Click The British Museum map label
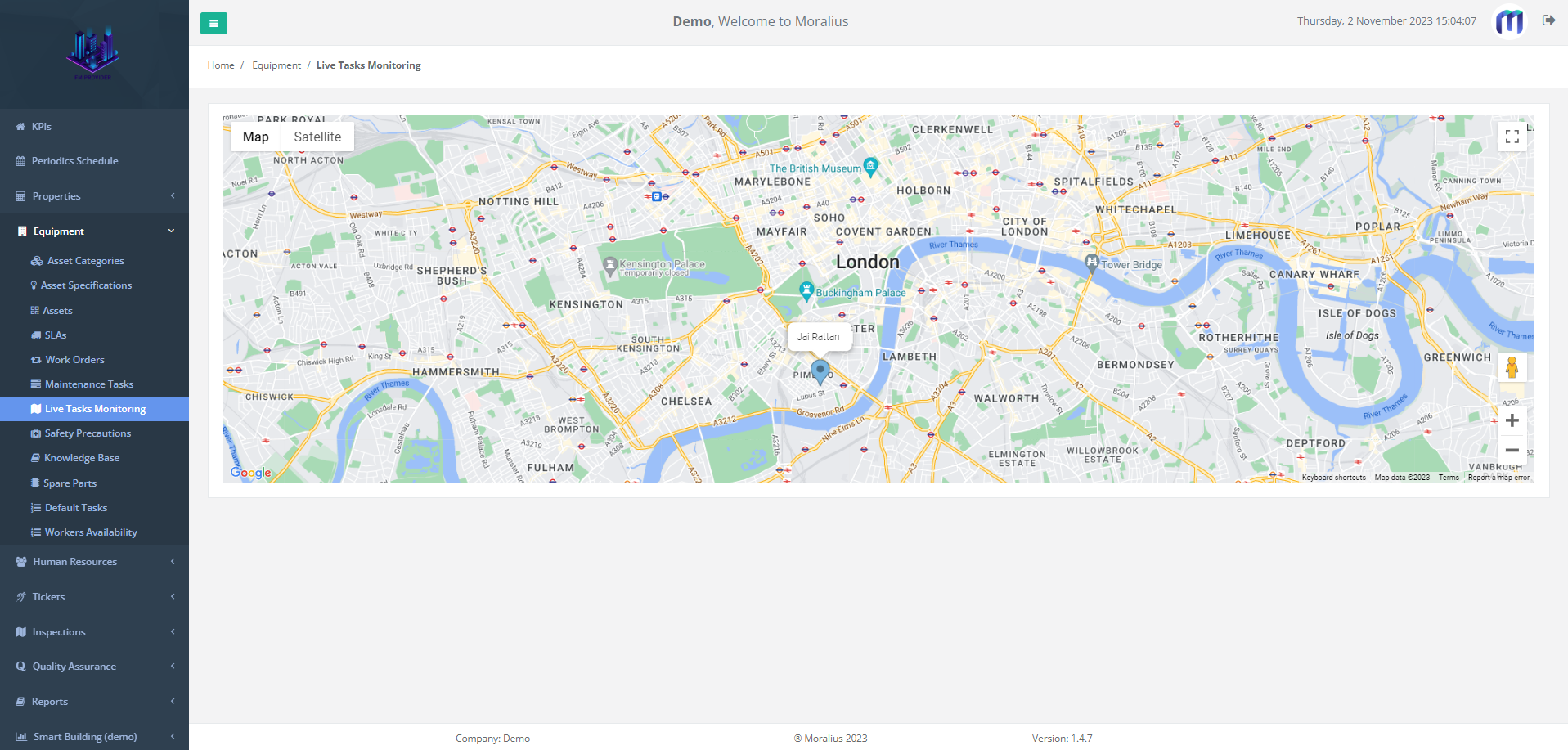 [x=815, y=168]
